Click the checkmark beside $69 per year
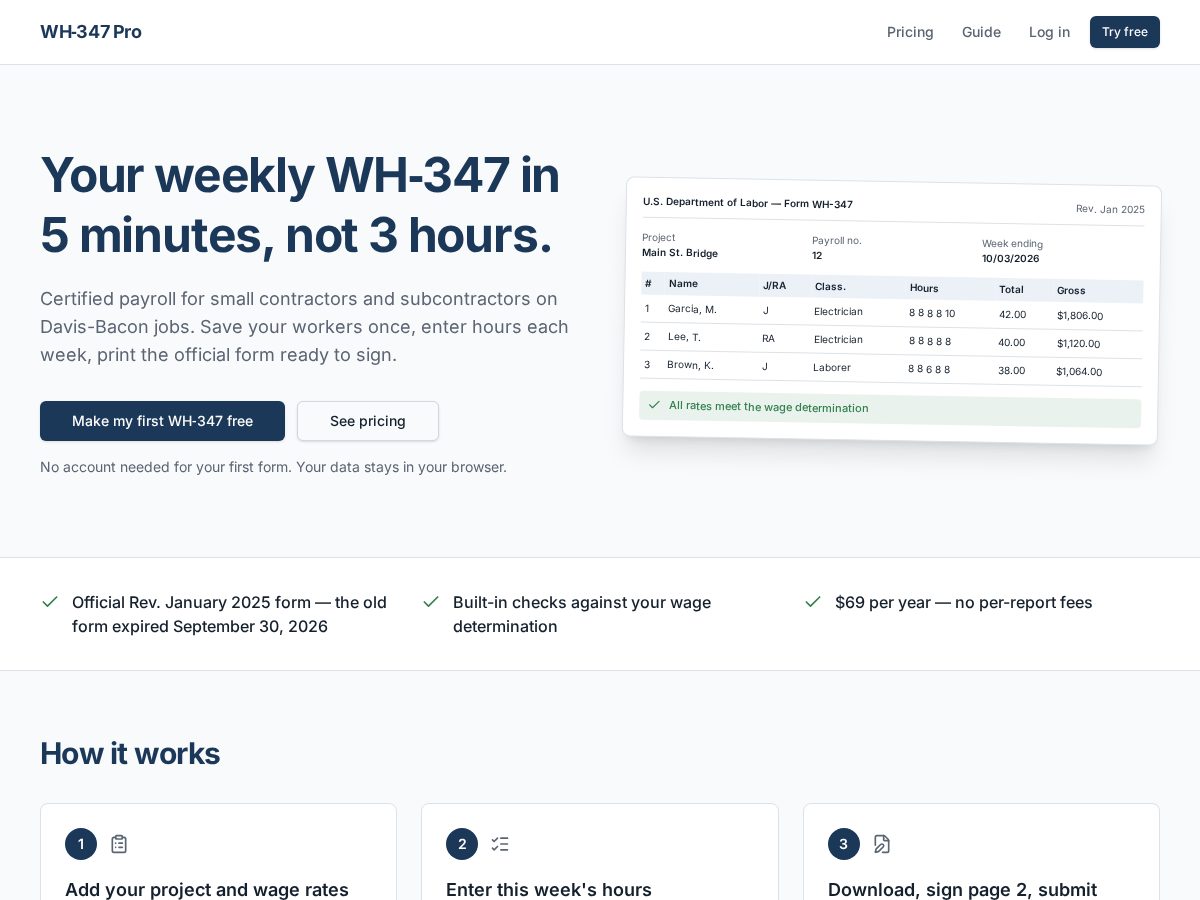Screen dimensions: 1200x900 pos(813,602)
